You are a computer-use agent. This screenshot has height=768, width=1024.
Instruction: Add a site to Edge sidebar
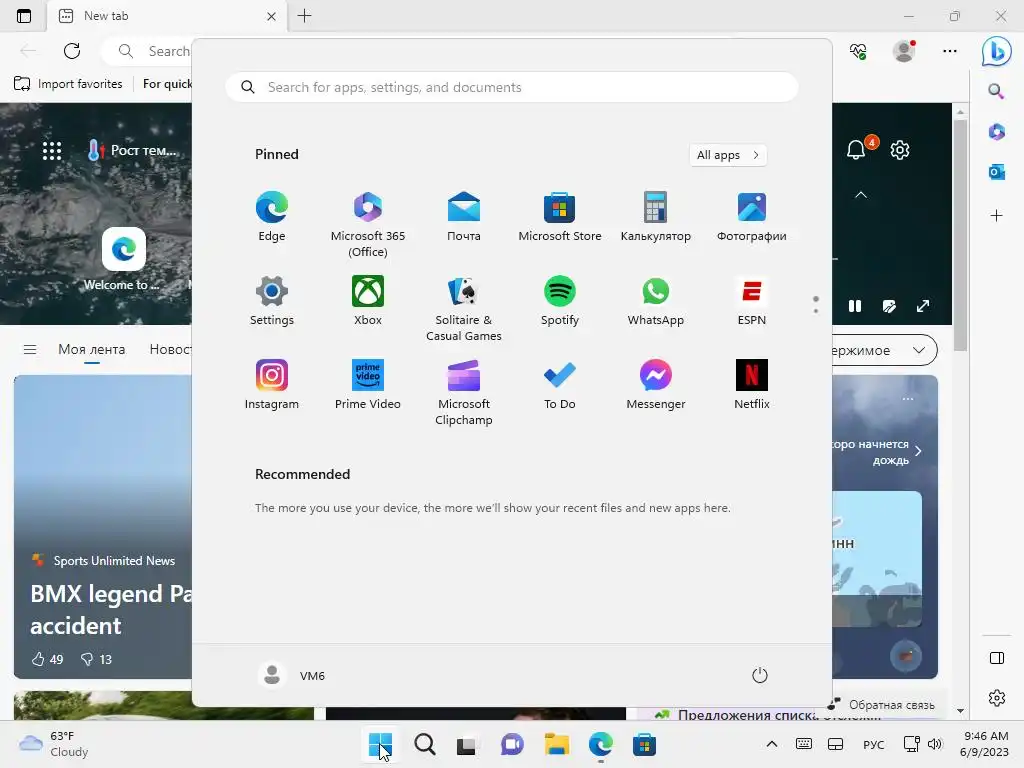coord(996,216)
